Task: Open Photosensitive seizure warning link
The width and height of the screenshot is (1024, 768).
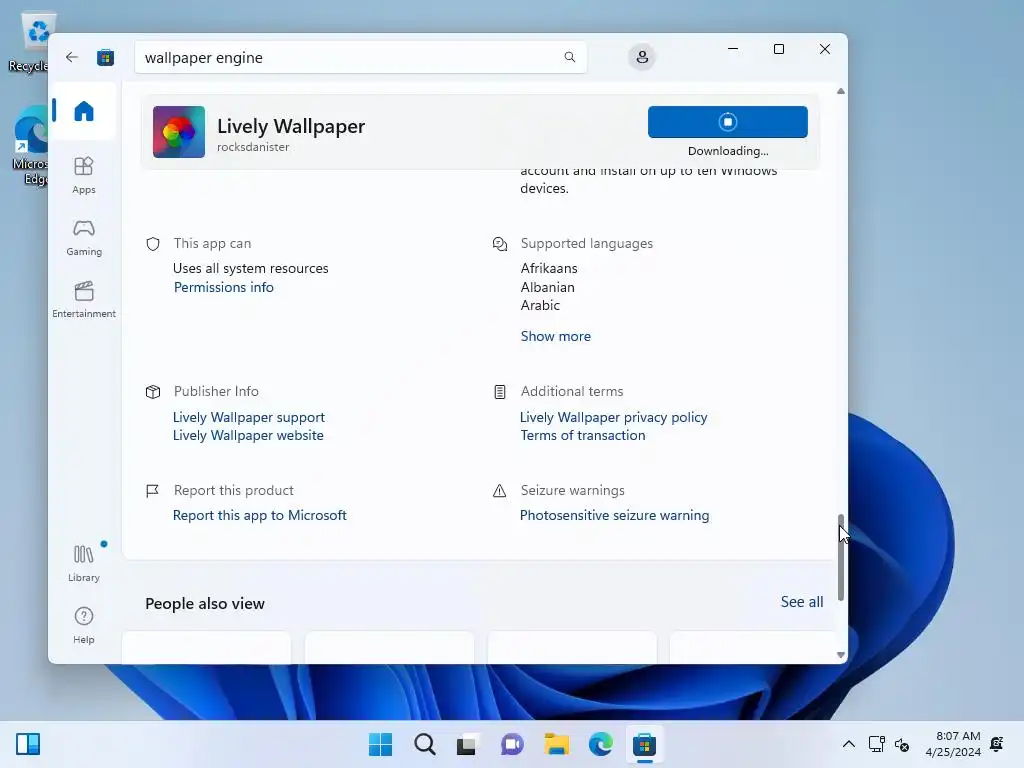Action: [615, 515]
